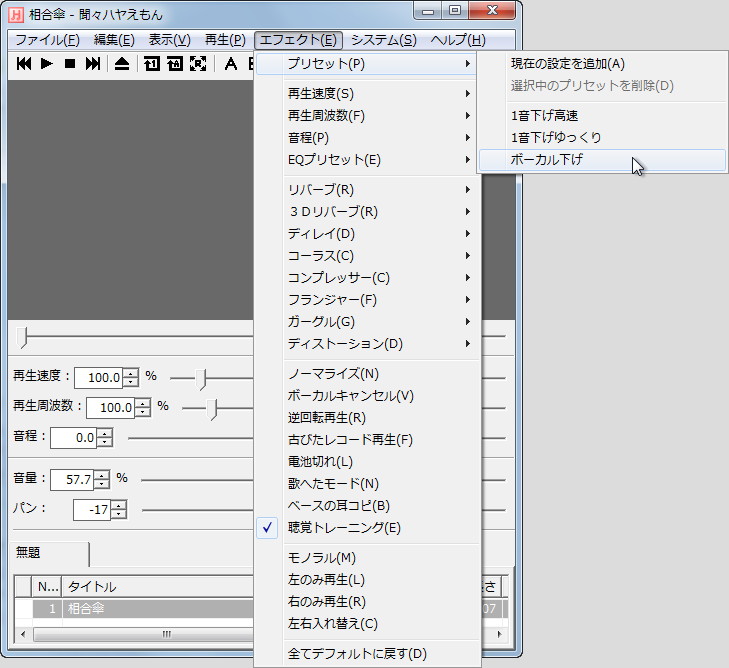Select 右のみ再生(R) option
729x668 pixels.
pos(368,602)
